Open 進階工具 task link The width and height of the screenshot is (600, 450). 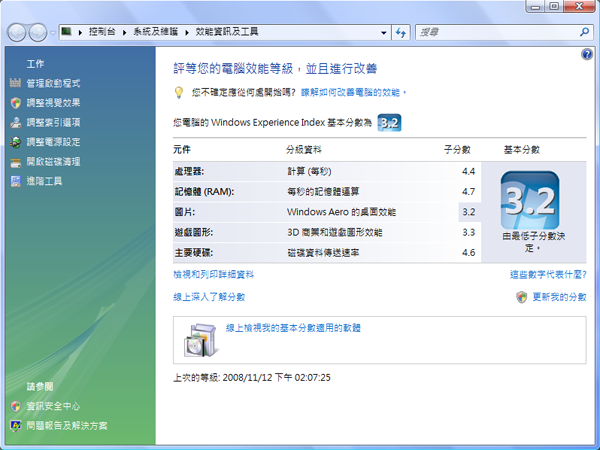(44, 181)
